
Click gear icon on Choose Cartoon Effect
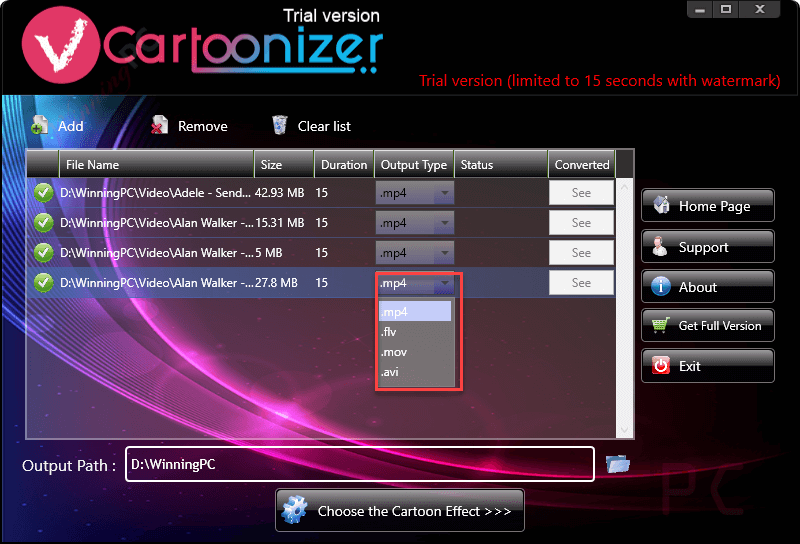coord(295,510)
